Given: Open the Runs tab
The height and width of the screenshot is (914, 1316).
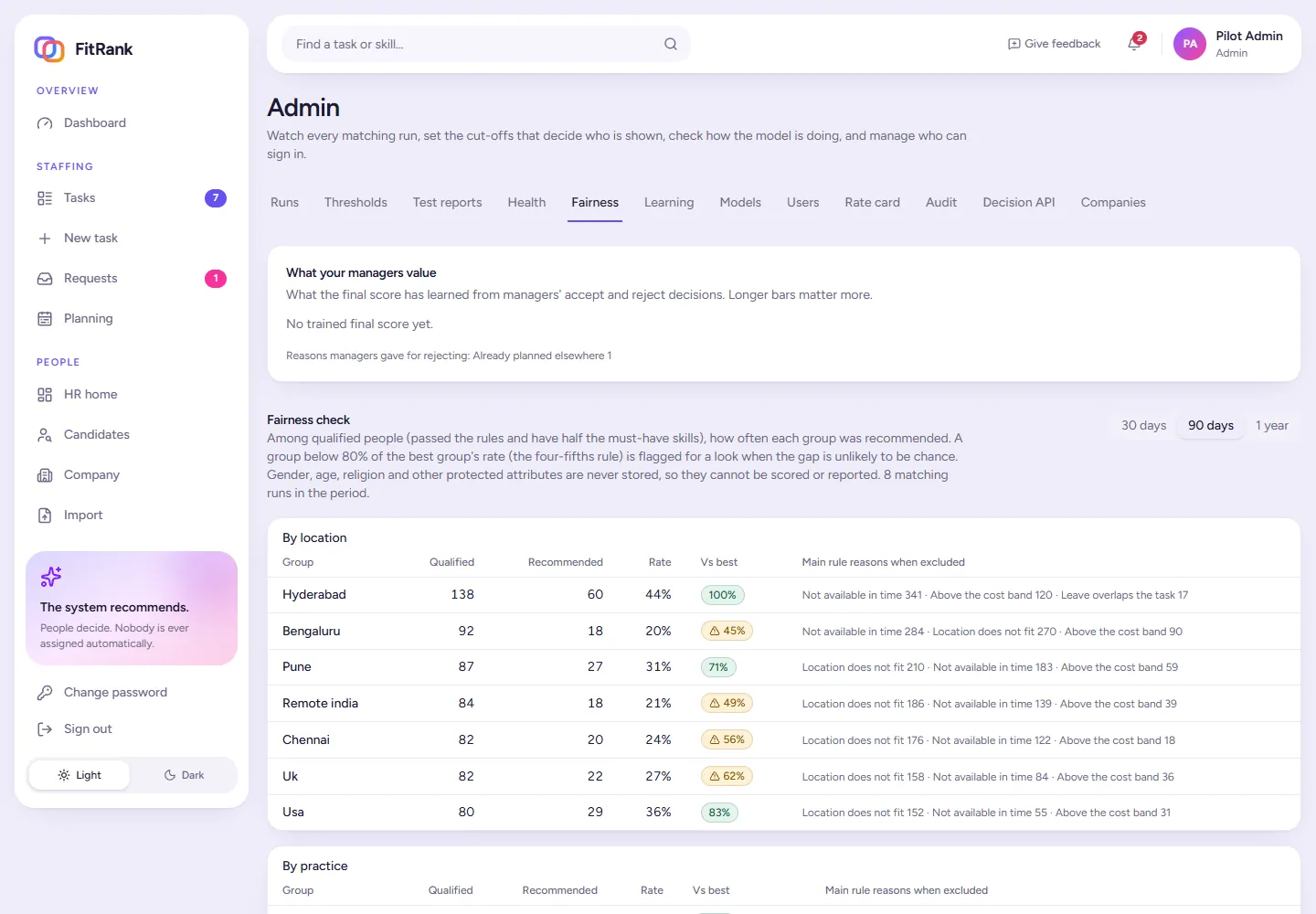Looking at the screenshot, I should pos(284,203).
